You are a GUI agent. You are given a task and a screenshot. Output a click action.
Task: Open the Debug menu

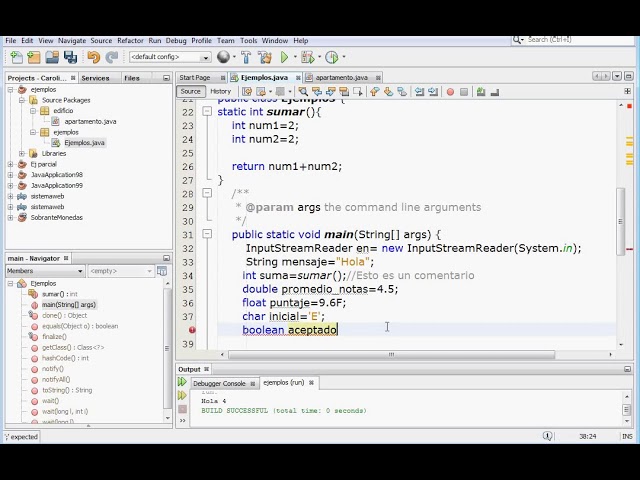pos(176,40)
